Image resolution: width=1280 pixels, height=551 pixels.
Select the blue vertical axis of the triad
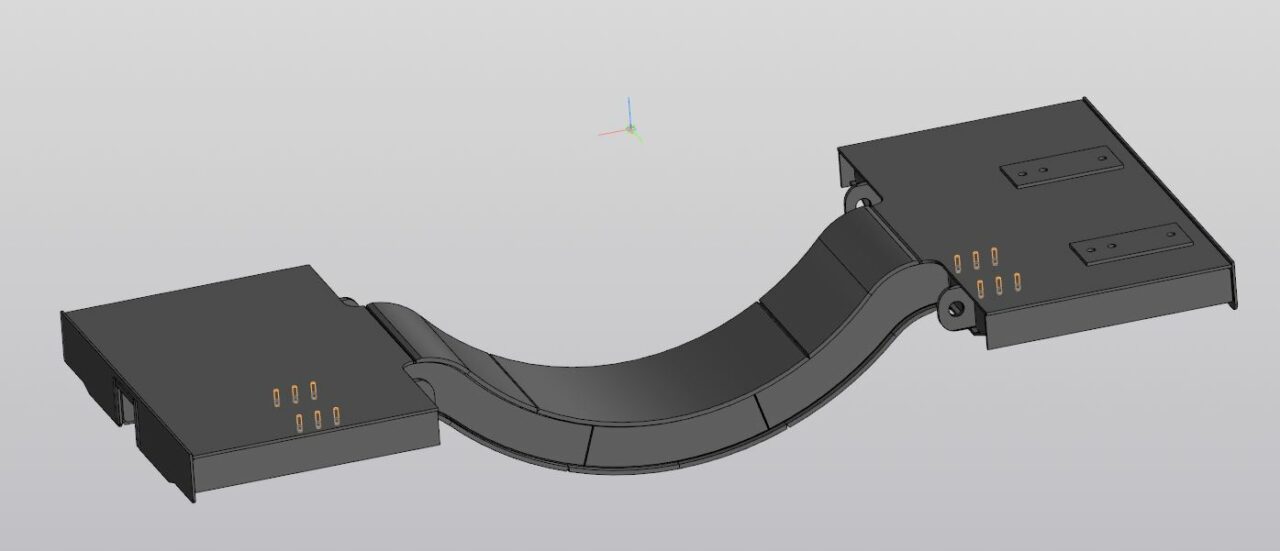[x=629, y=108]
